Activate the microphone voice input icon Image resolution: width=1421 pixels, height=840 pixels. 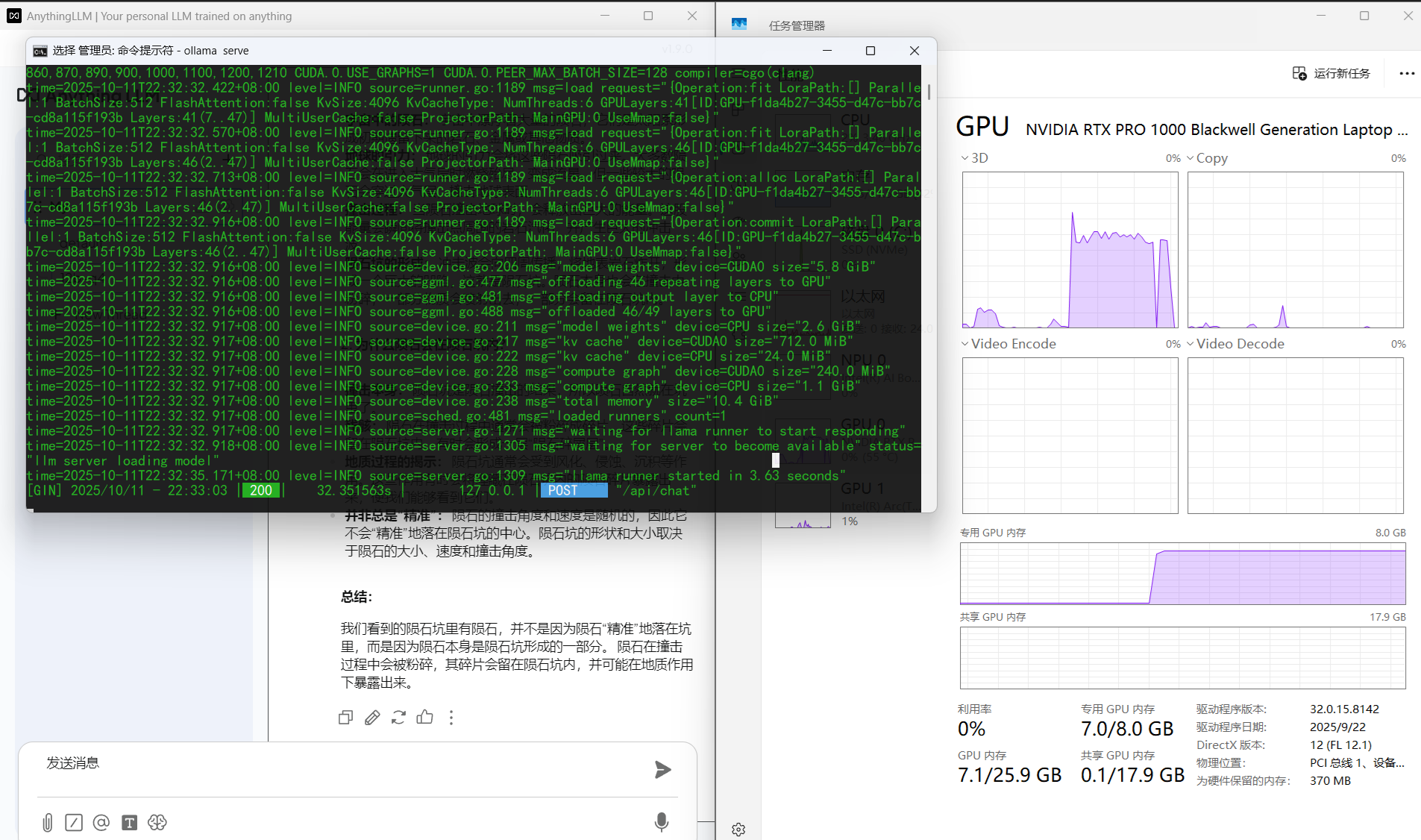pyautogui.click(x=661, y=821)
